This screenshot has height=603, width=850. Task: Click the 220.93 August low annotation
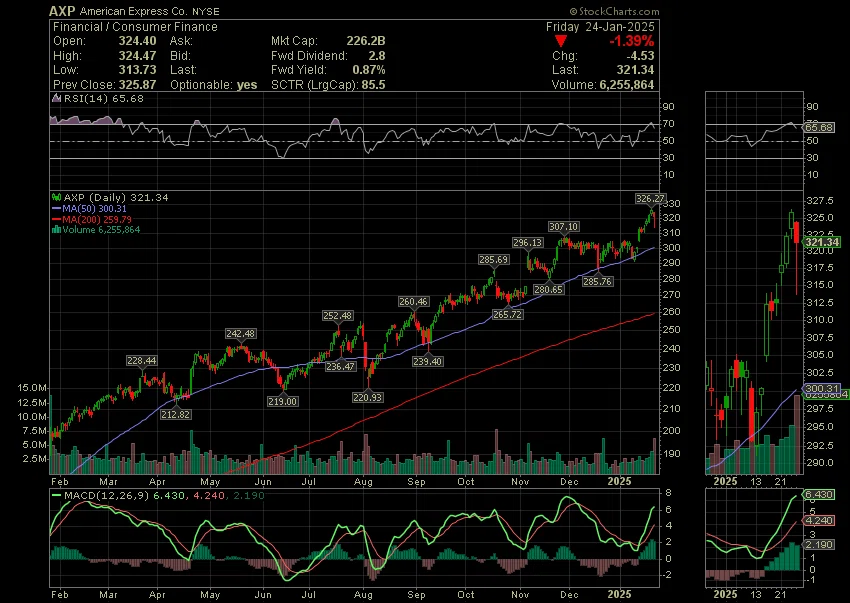368,397
